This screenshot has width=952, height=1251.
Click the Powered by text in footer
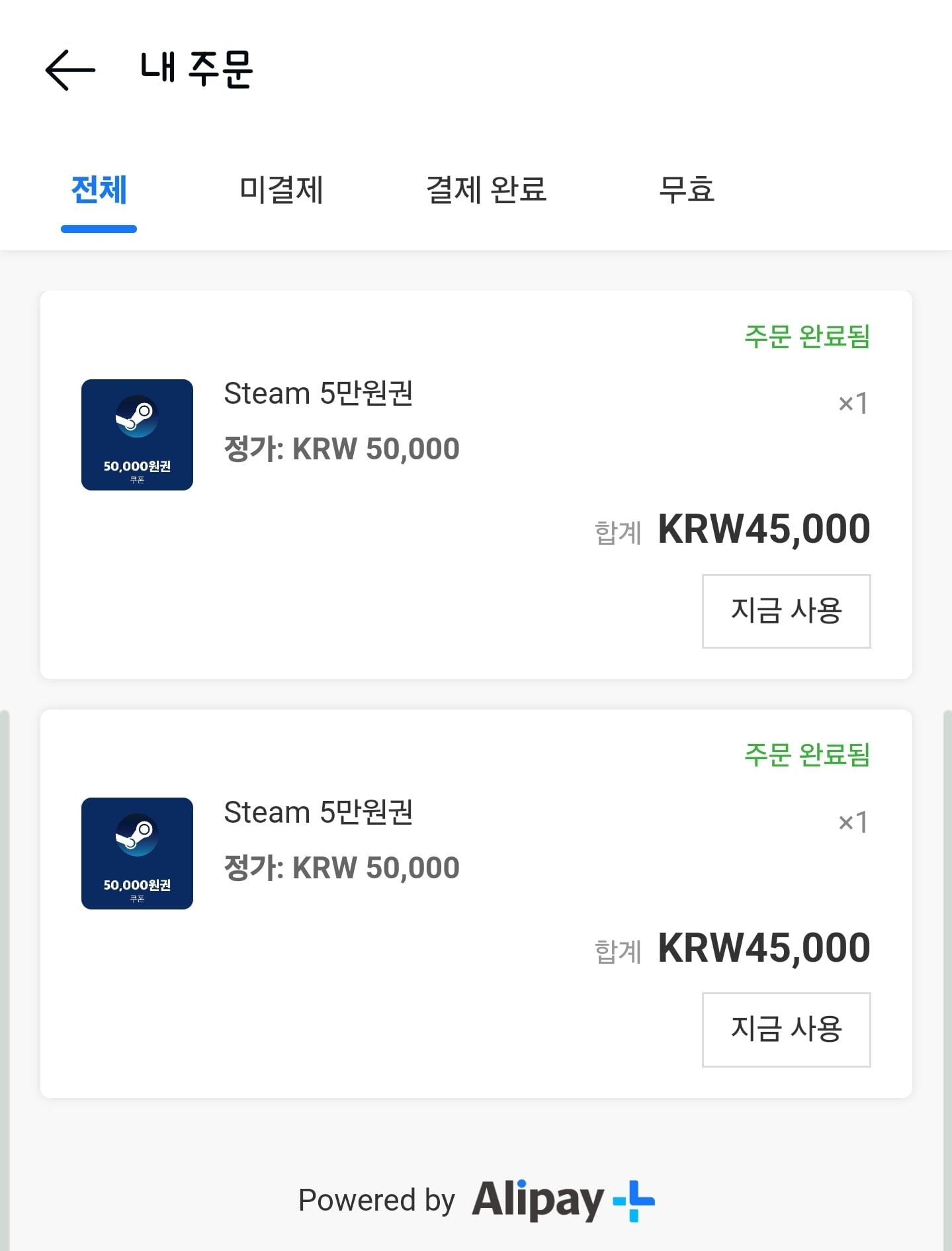click(x=376, y=1200)
